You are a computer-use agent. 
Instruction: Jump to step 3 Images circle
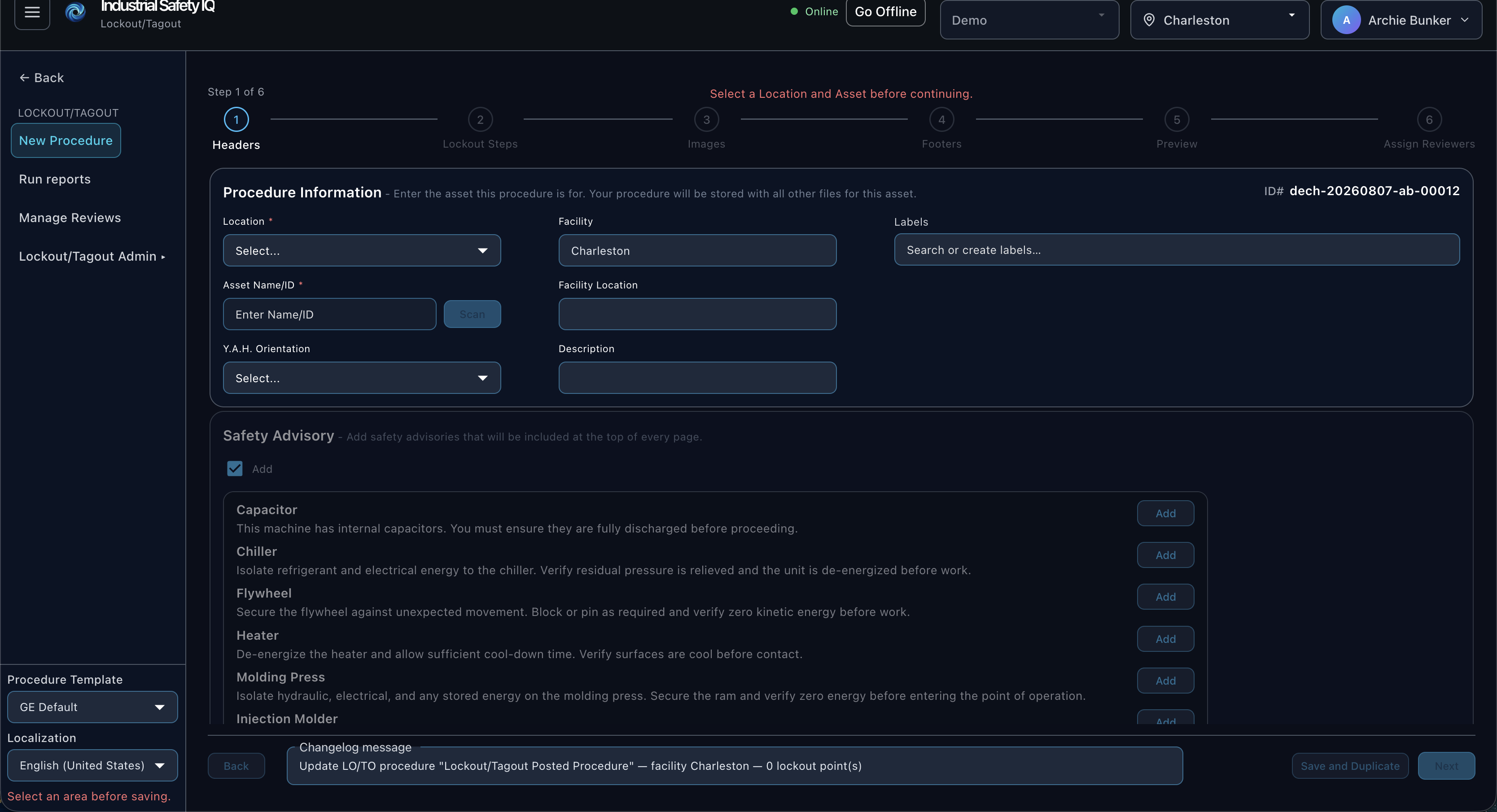click(x=706, y=120)
